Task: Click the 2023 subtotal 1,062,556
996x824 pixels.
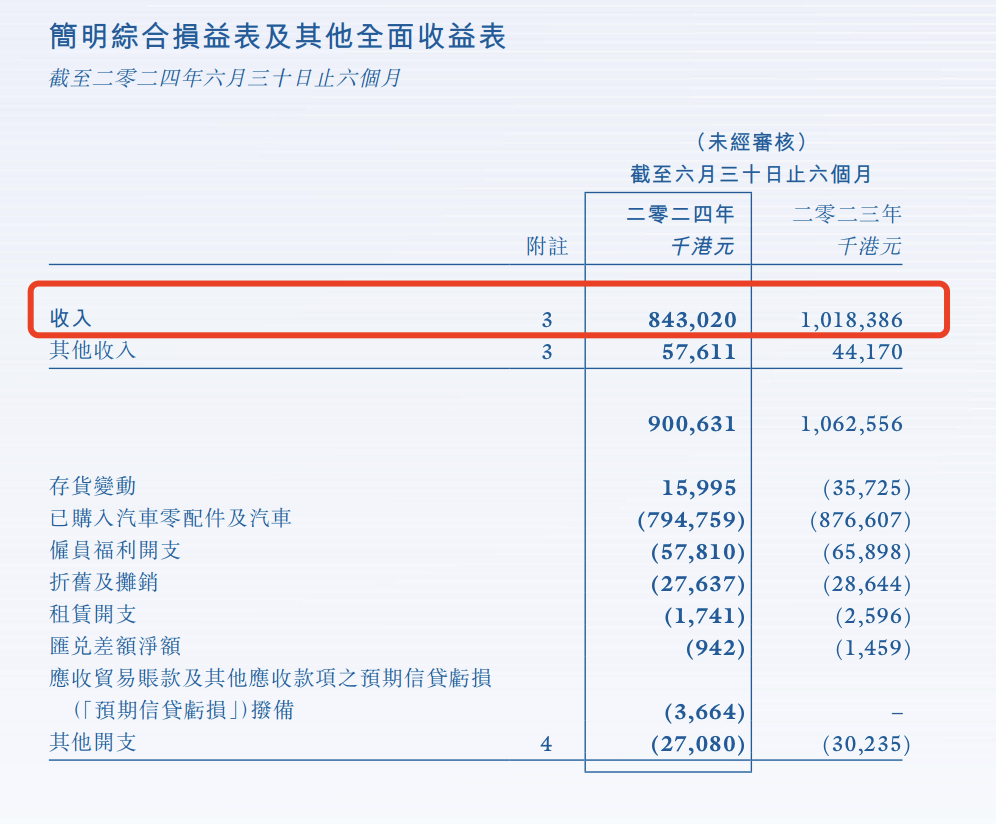Action: click(851, 424)
